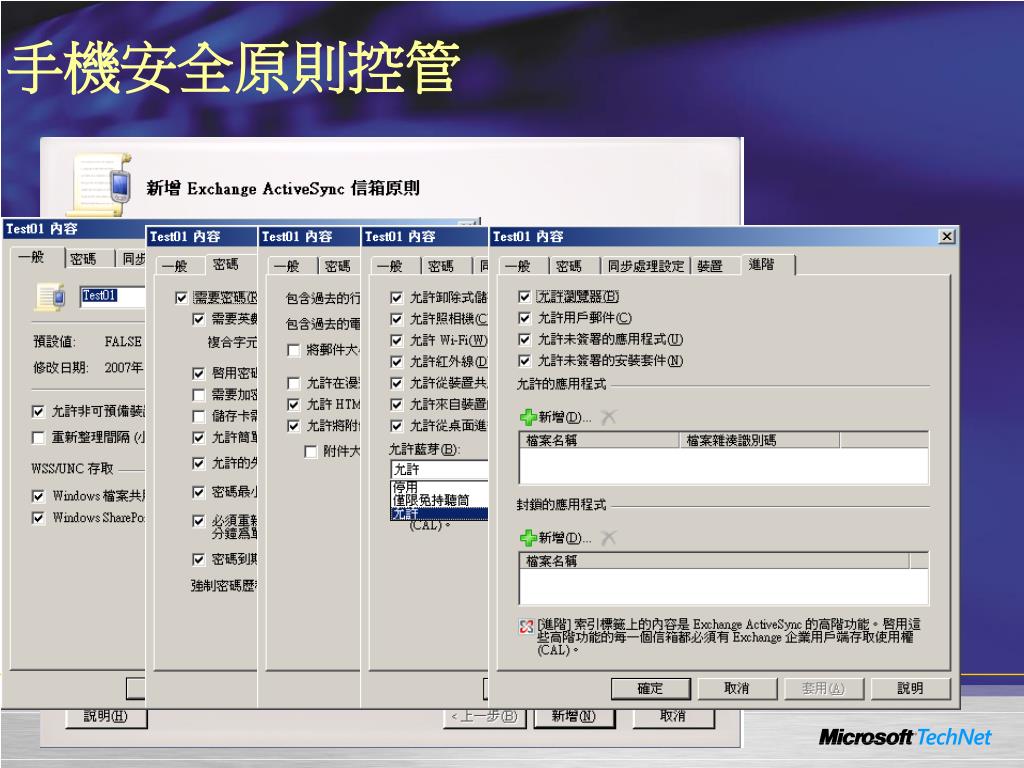
Task: Toggle Windows SharePoint access checkbox
Action: 38,517
